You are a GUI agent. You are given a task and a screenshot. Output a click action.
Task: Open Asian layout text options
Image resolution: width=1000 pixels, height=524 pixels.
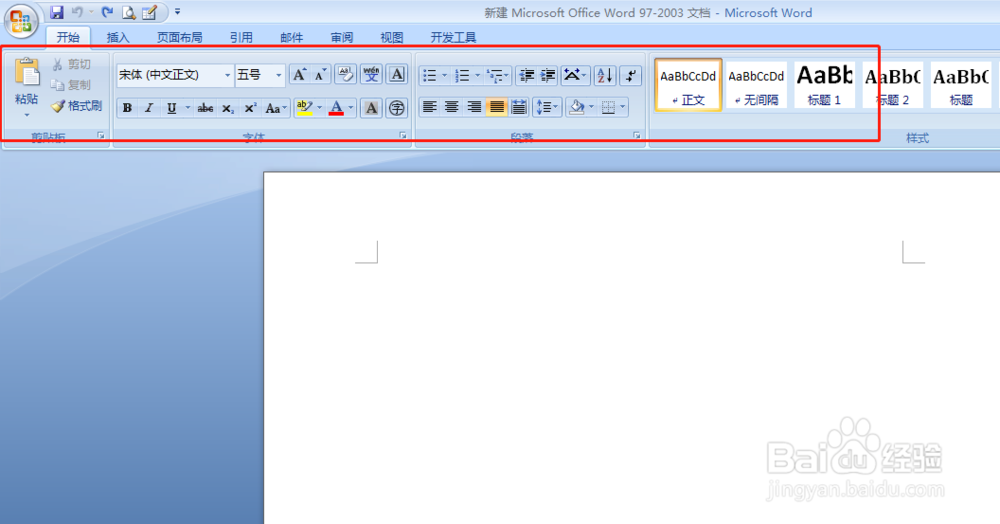[575, 76]
